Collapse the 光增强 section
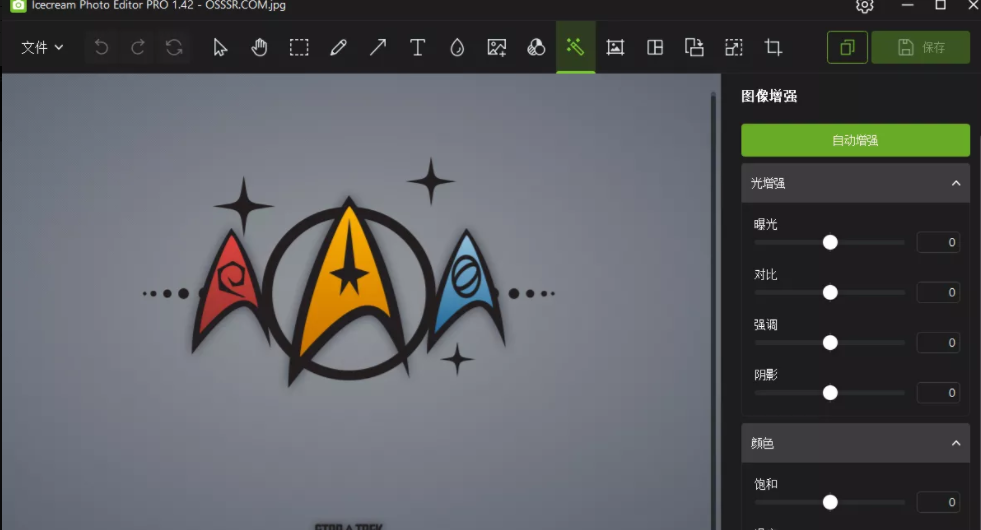981x530 pixels. (x=955, y=183)
